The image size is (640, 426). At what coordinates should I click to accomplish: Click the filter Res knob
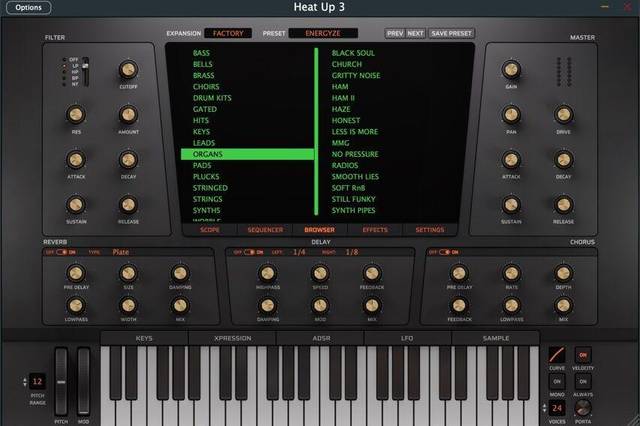click(x=76, y=115)
